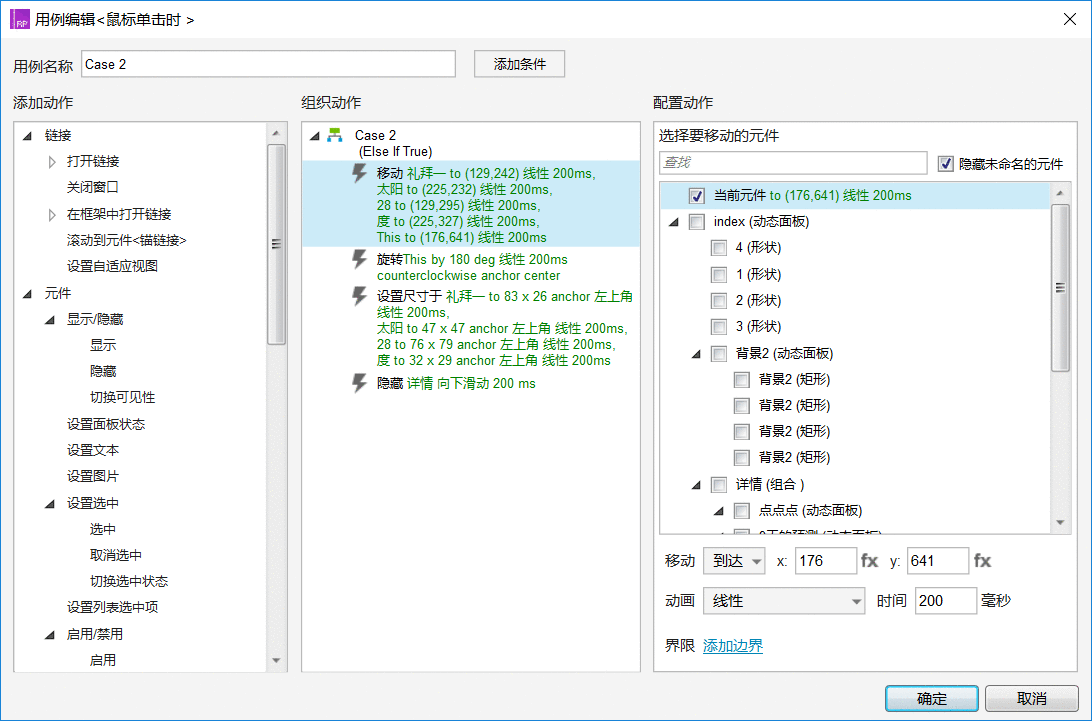
Task: Collapse the 启用/禁用 group
Action: click(x=49, y=635)
